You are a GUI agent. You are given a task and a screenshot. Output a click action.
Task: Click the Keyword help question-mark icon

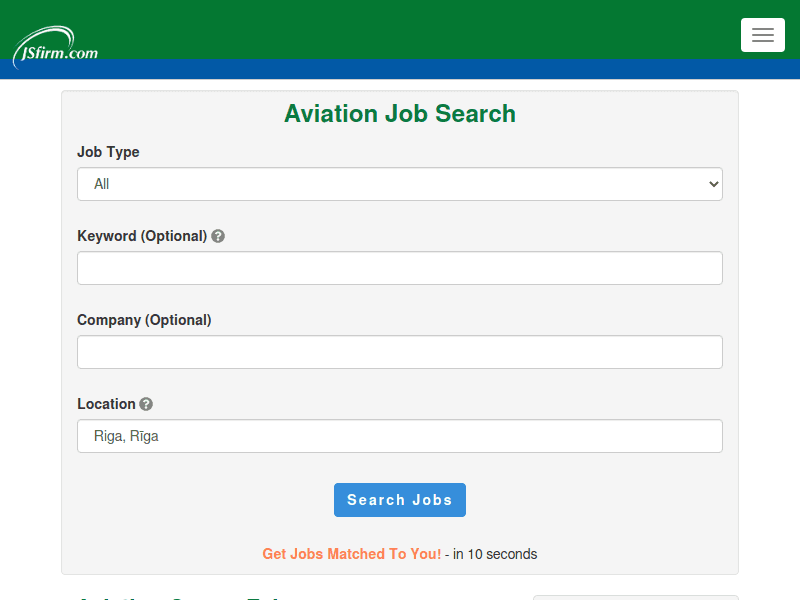click(x=218, y=237)
